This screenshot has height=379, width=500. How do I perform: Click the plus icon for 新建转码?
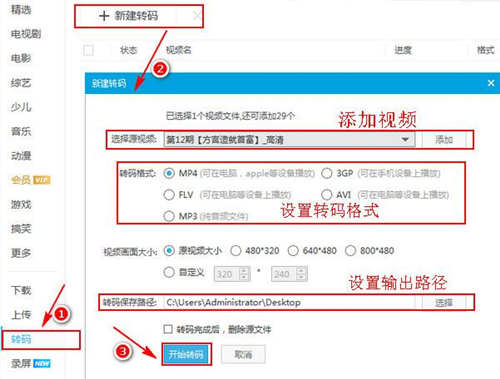[x=104, y=16]
